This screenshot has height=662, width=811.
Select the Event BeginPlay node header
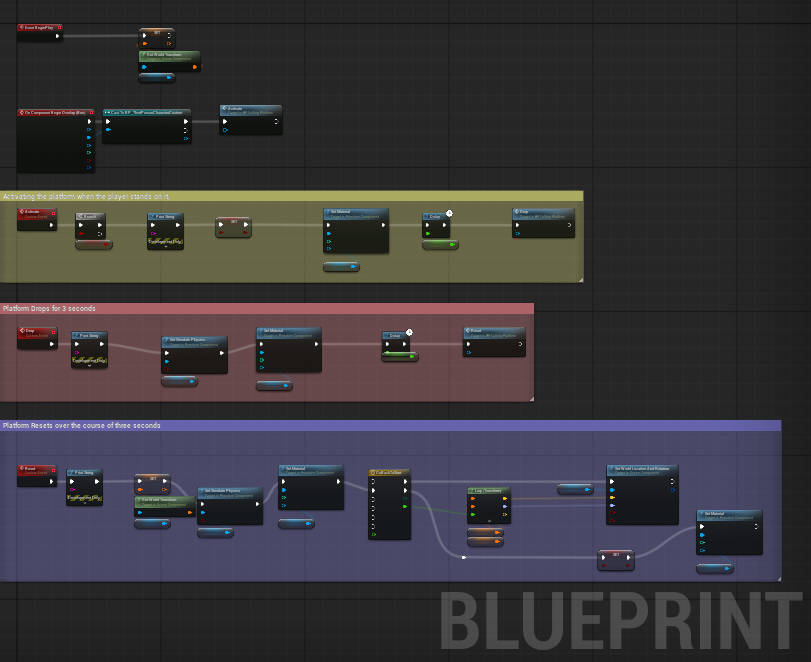click(40, 27)
